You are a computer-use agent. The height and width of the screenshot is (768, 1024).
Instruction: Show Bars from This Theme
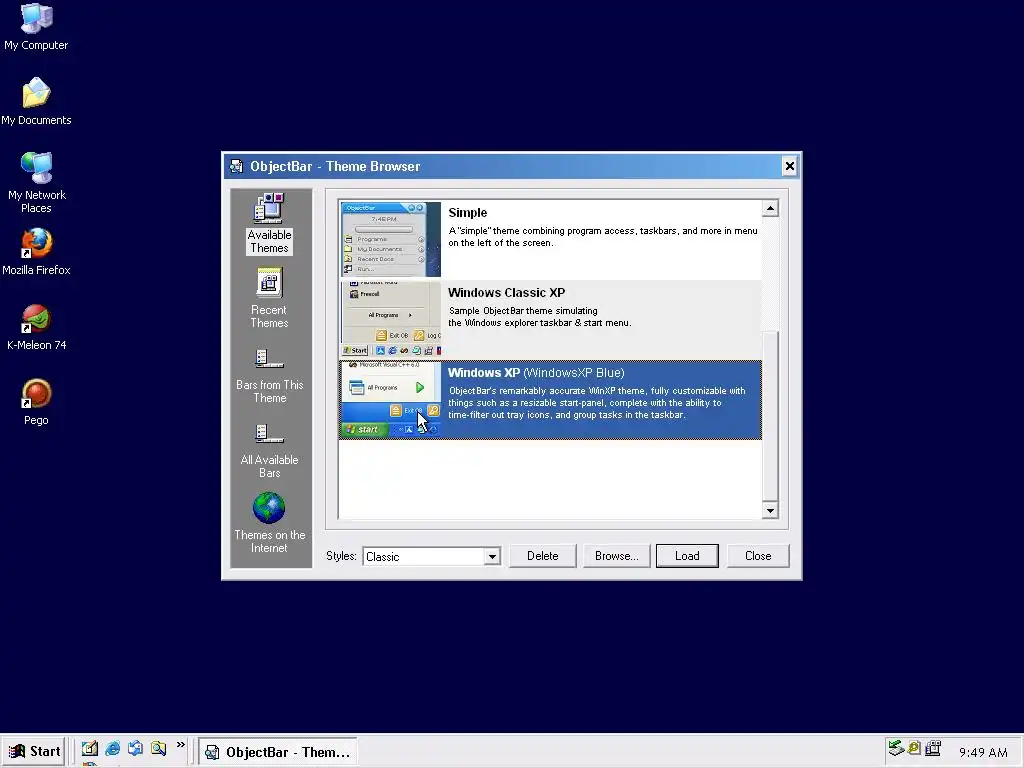[x=269, y=376]
